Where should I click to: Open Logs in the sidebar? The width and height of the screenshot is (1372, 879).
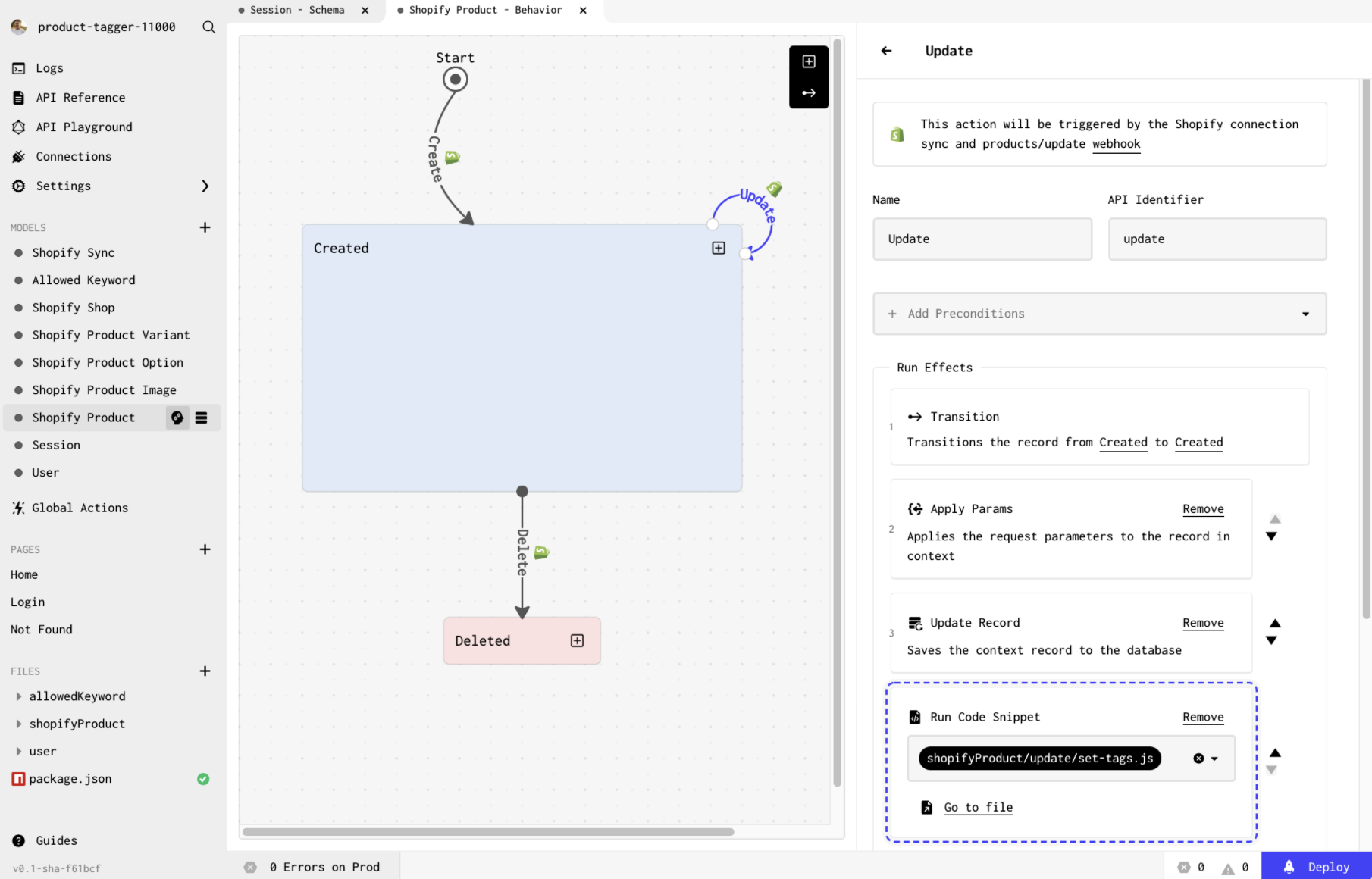coord(49,68)
